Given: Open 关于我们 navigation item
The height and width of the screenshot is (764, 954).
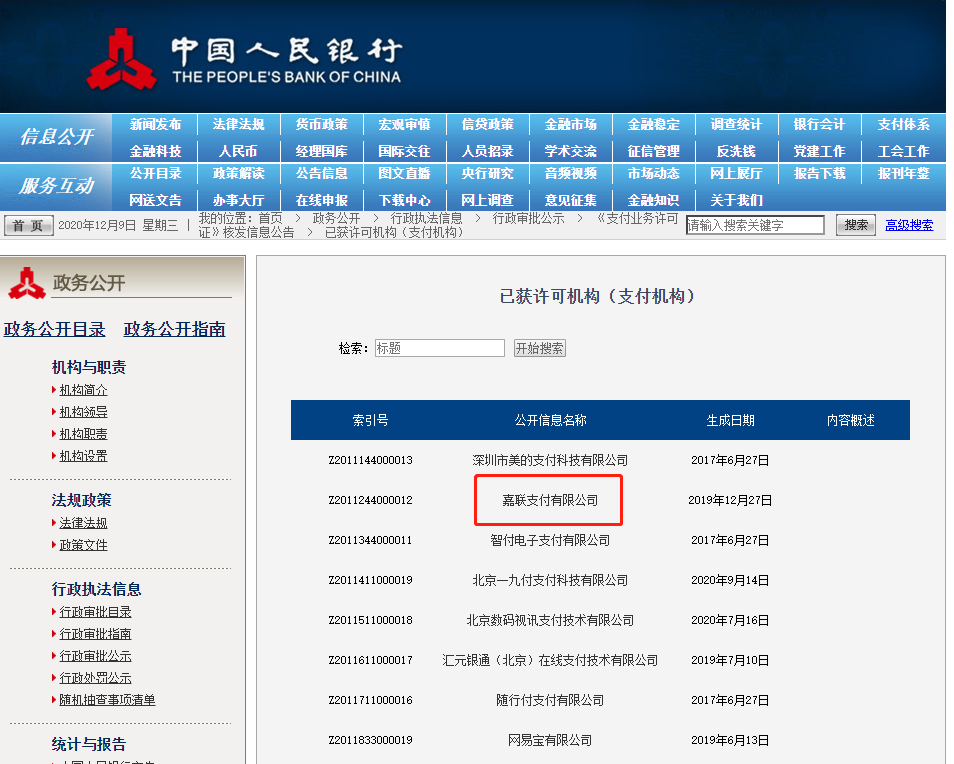Looking at the screenshot, I should pyautogui.click(x=736, y=200).
